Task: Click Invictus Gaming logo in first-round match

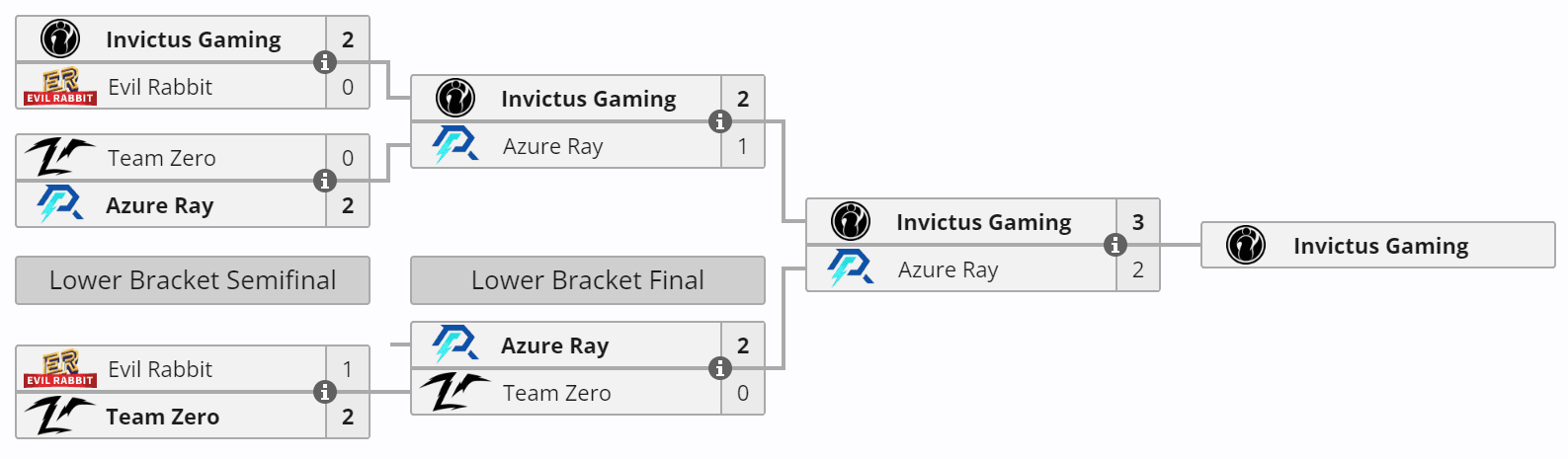Action: pyautogui.click(x=60, y=39)
